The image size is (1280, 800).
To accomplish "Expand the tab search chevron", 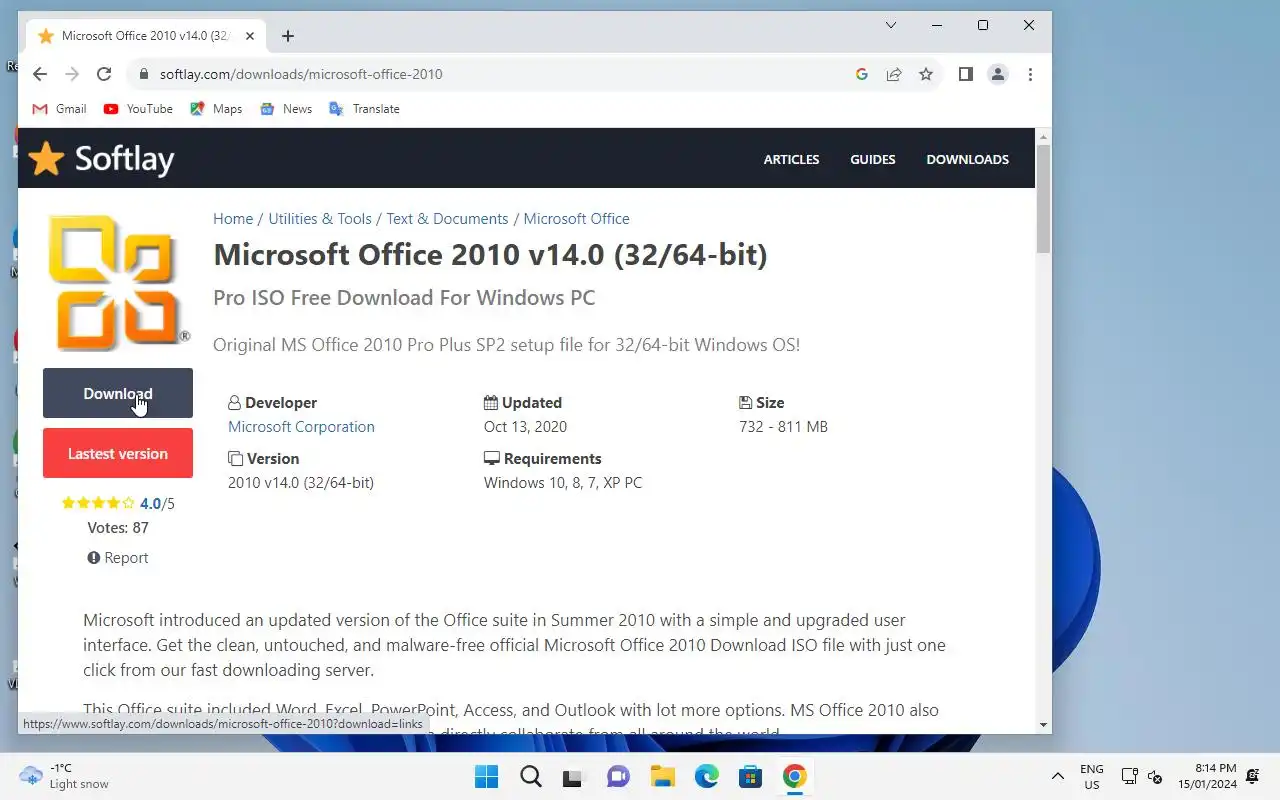I will 891,25.
